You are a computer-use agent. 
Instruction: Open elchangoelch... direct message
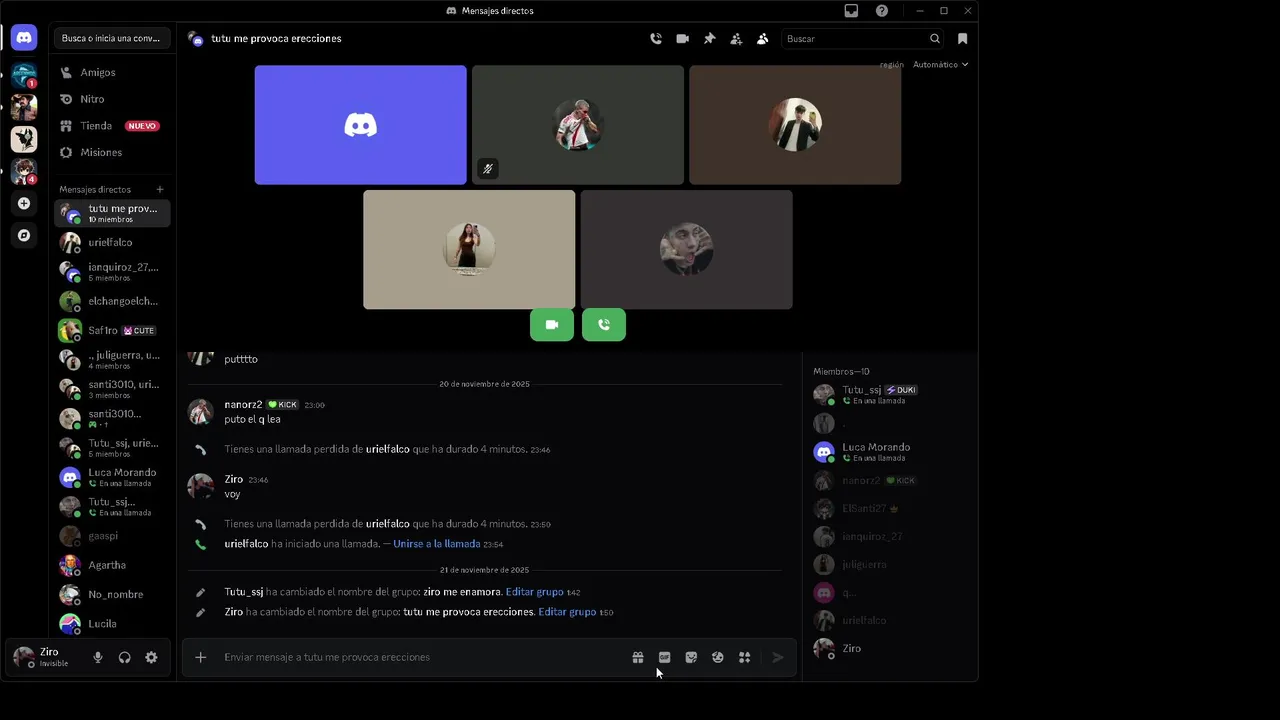[x=112, y=301]
